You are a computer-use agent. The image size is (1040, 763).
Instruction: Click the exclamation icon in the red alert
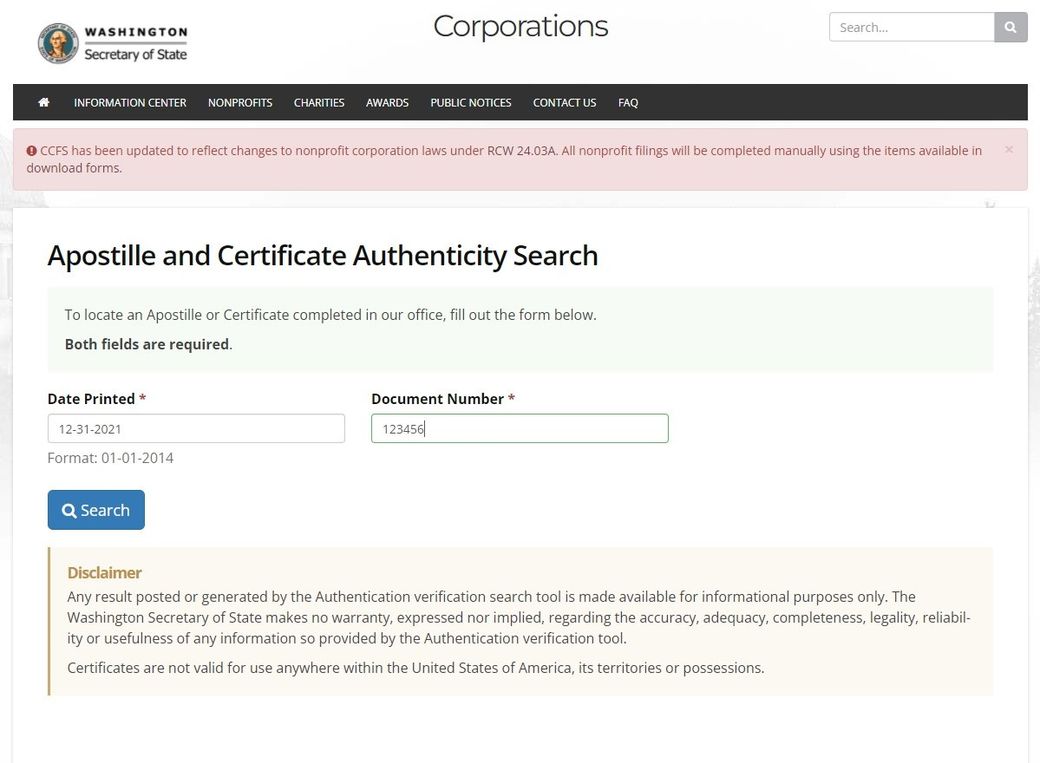(x=32, y=151)
